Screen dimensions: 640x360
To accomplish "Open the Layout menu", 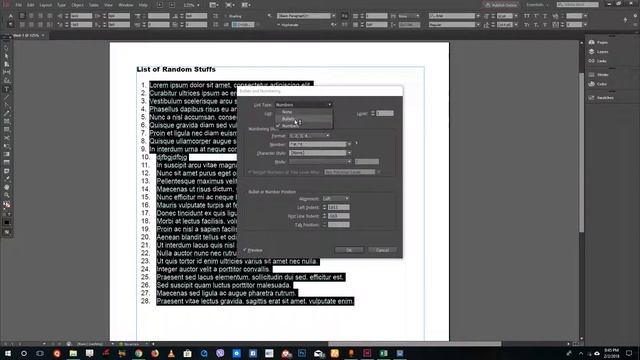I will (45, 5).
